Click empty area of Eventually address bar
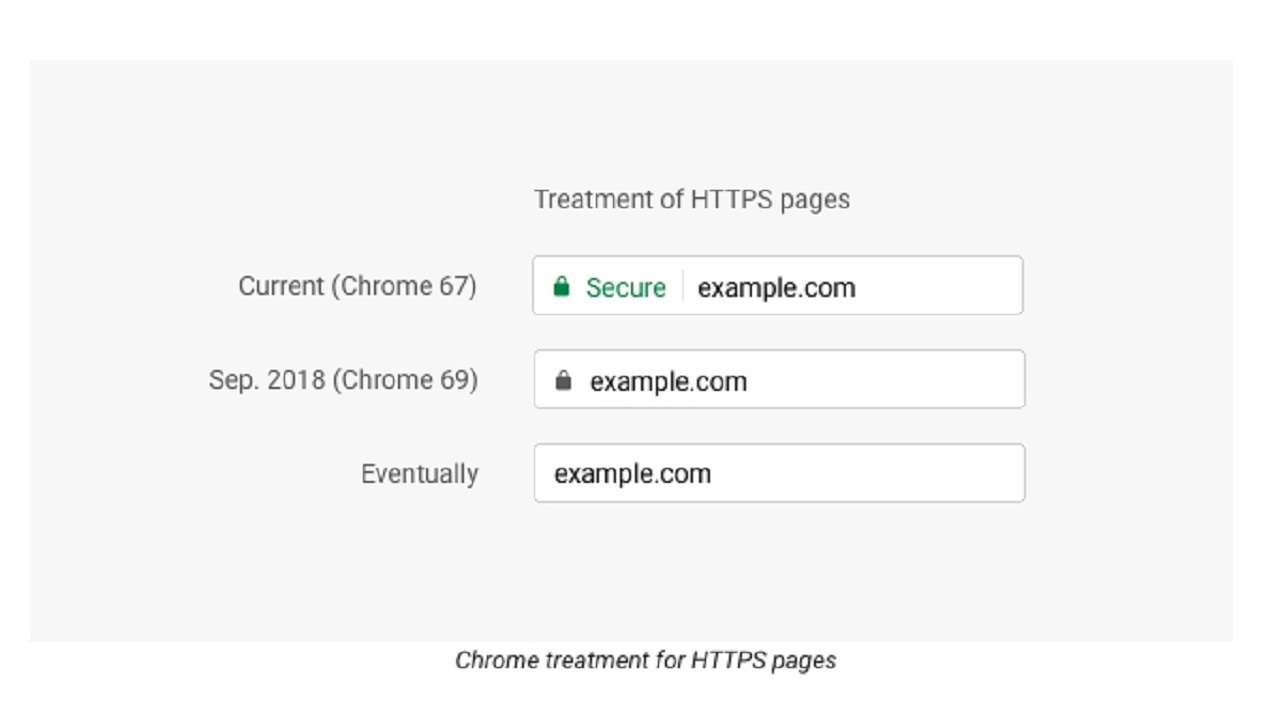This screenshot has width=1280, height=720. click(x=867, y=473)
